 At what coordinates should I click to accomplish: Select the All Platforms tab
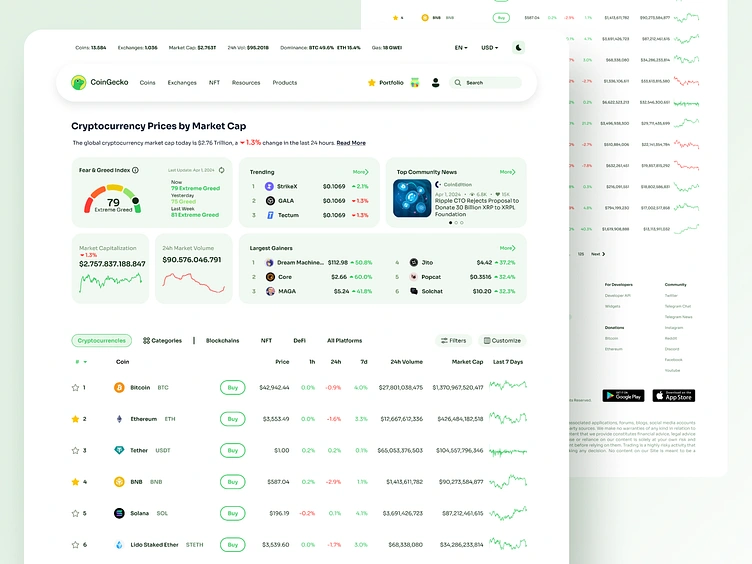point(344,341)
